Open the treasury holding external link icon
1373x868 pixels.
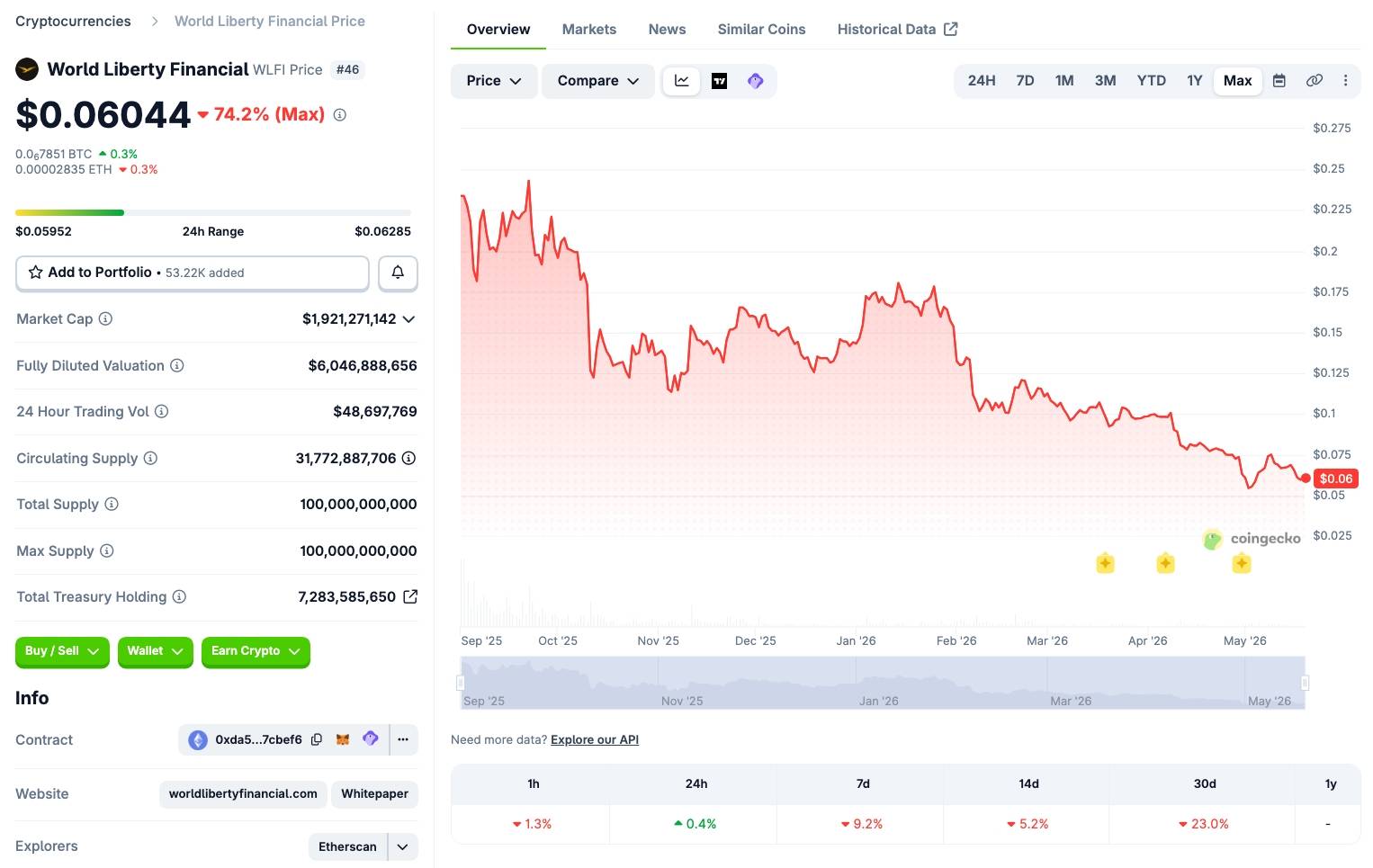pos(410,596)
